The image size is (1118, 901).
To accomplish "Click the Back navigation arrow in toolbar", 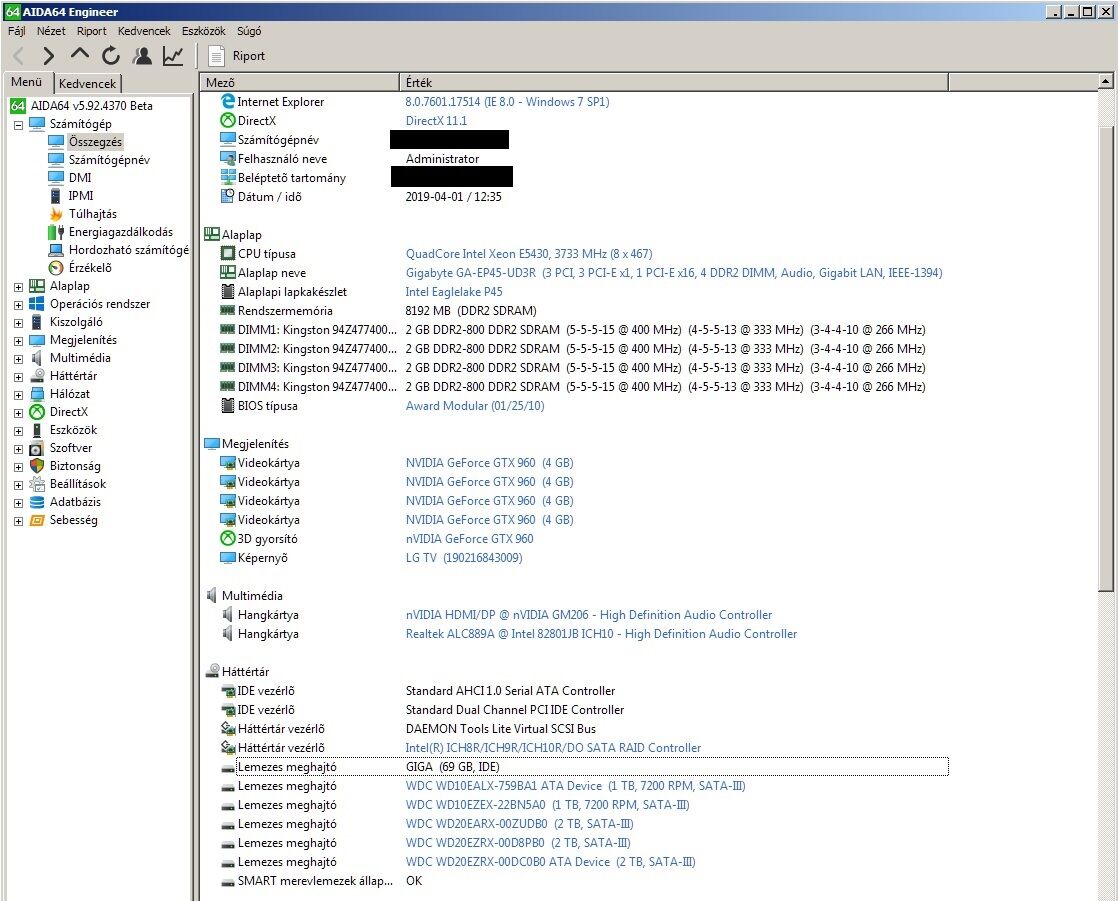I will pyautogui.click(x=19, y=56).
